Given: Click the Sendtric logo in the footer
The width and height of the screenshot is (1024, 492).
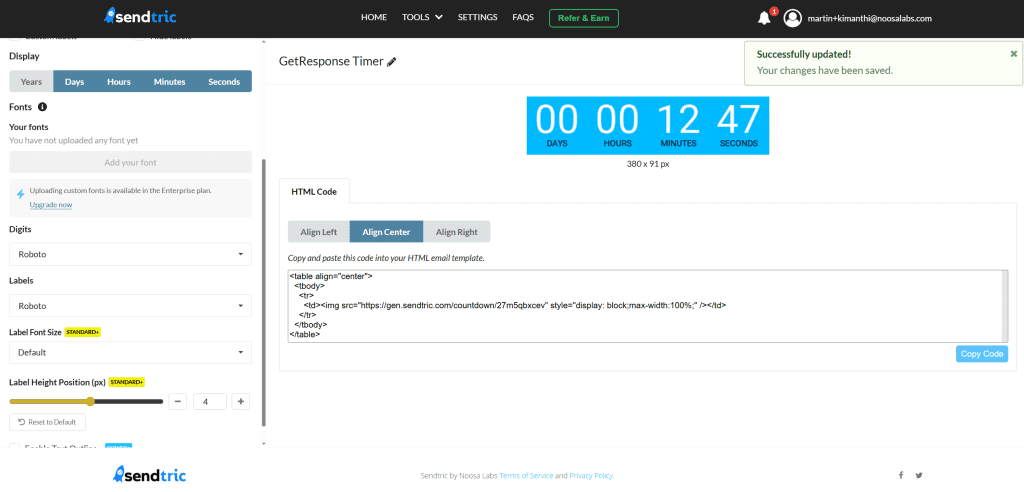Looking at the screenshot, I should [150, 474].
